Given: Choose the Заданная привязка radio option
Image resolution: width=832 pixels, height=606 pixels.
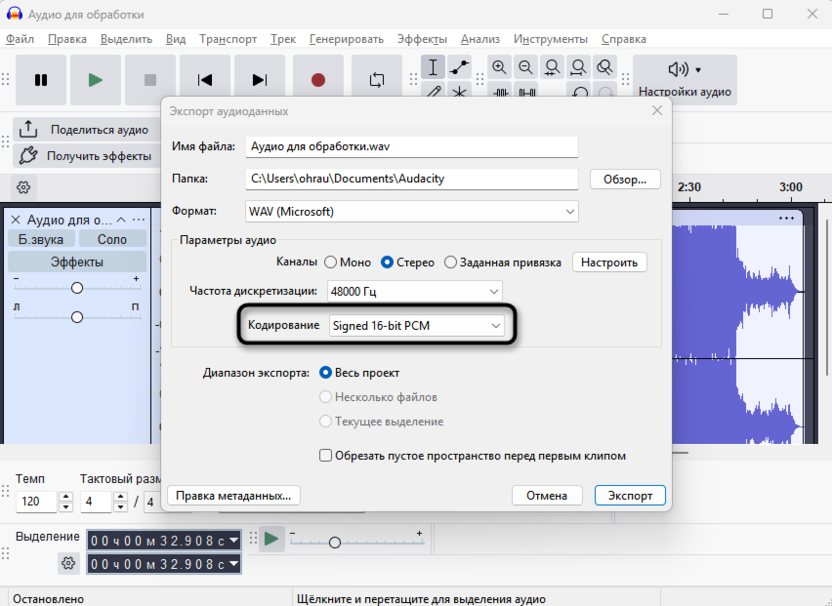Looking at the screenshot, I should click(x=450, y=262).
